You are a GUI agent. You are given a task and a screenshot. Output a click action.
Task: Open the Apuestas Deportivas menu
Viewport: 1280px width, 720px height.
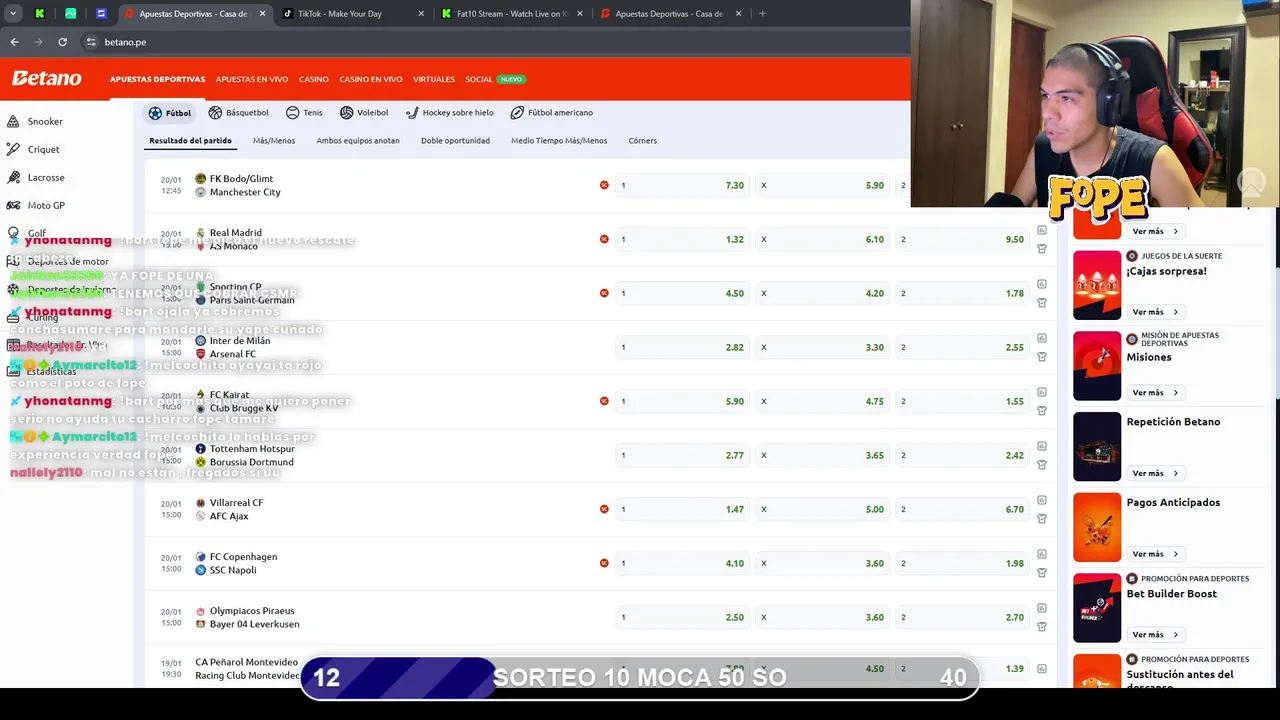tap(157, 79)
